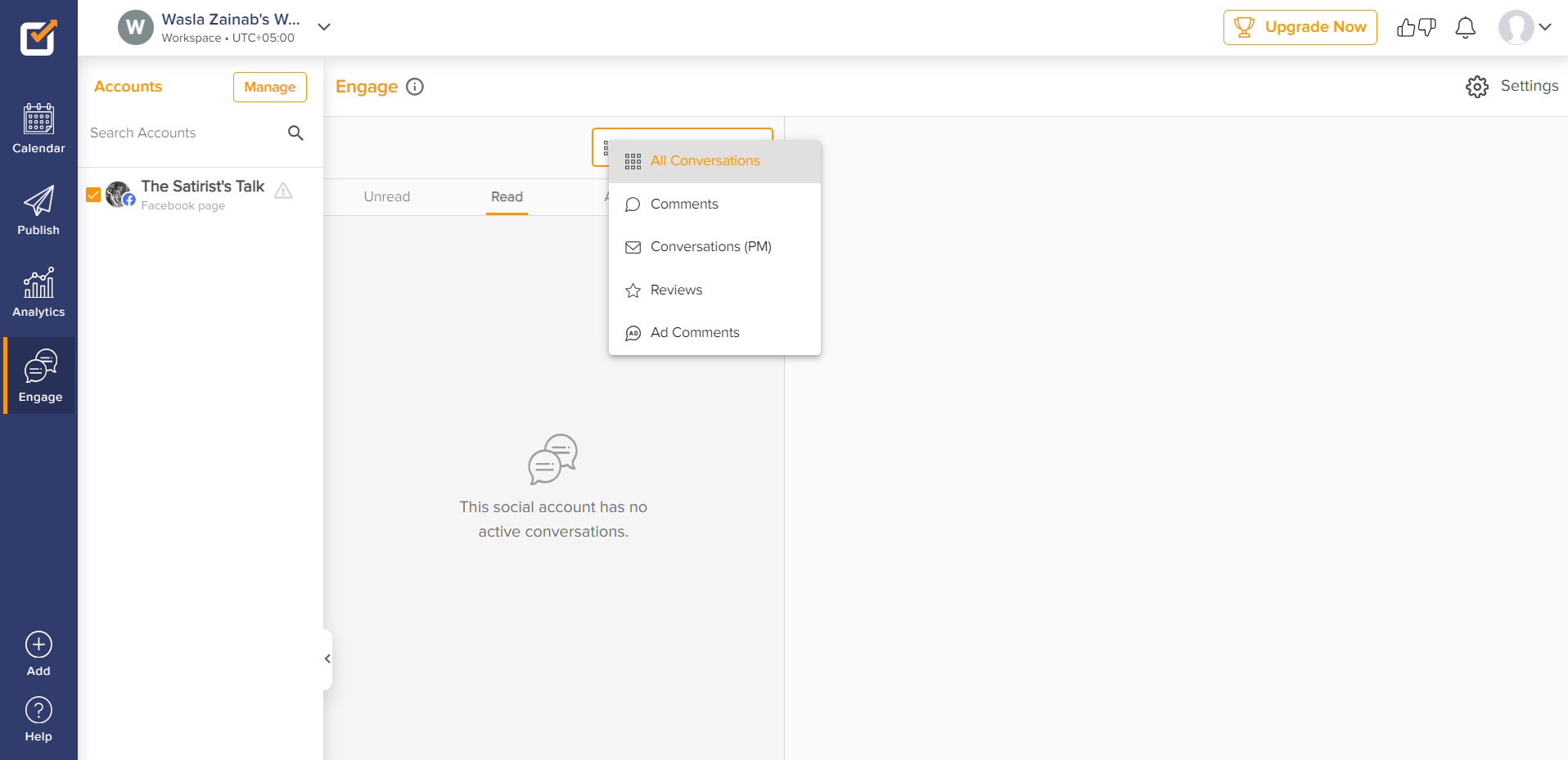Click the search magnifier in Accounts
This screenshot has height=760, width=1568.
[295, 133]
